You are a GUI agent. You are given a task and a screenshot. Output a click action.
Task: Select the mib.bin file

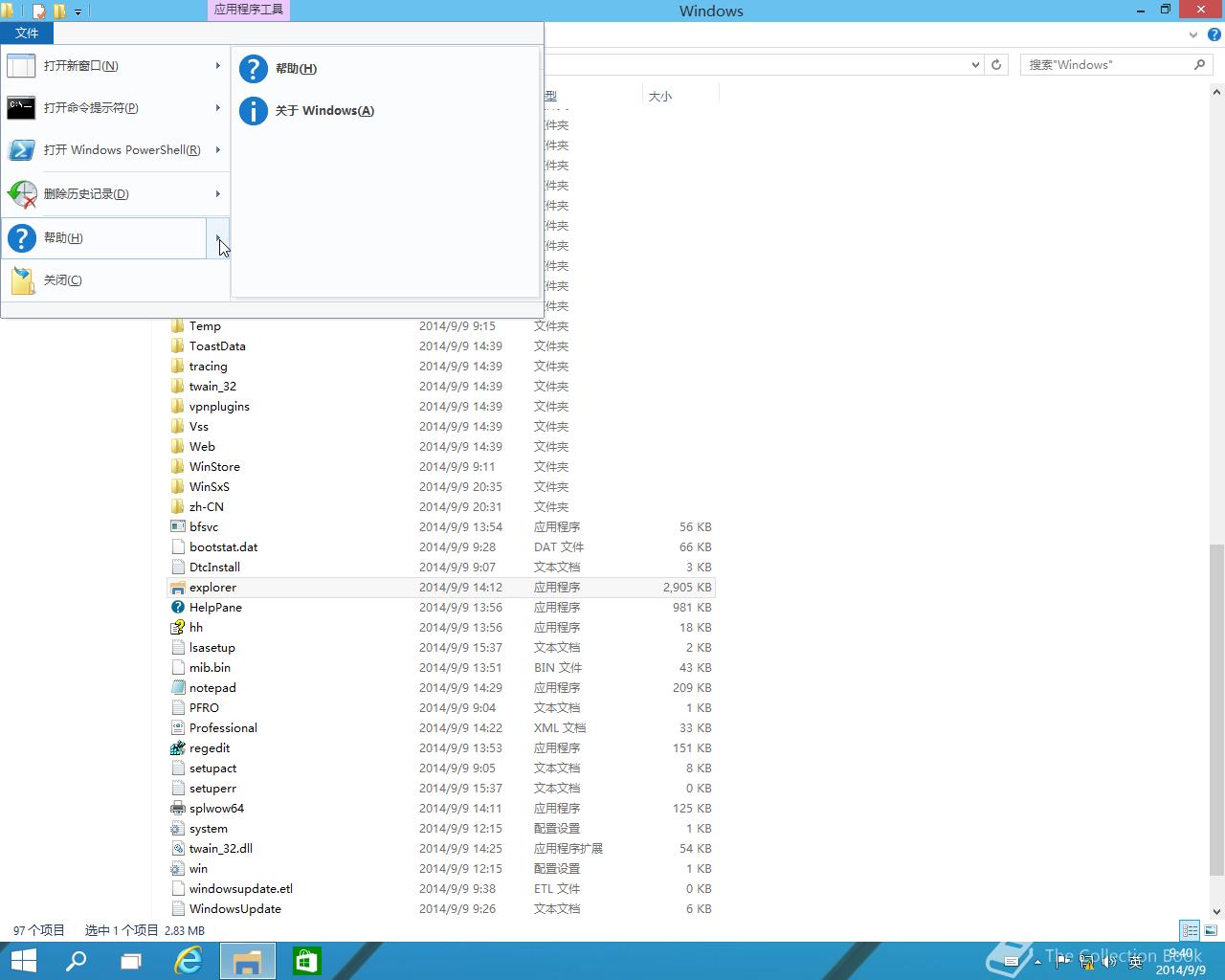(441, 668)
